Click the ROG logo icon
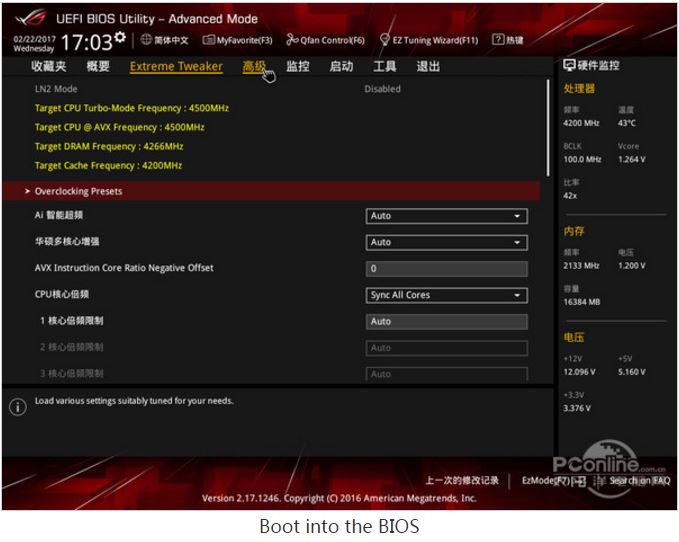 [x=34, y=18]
